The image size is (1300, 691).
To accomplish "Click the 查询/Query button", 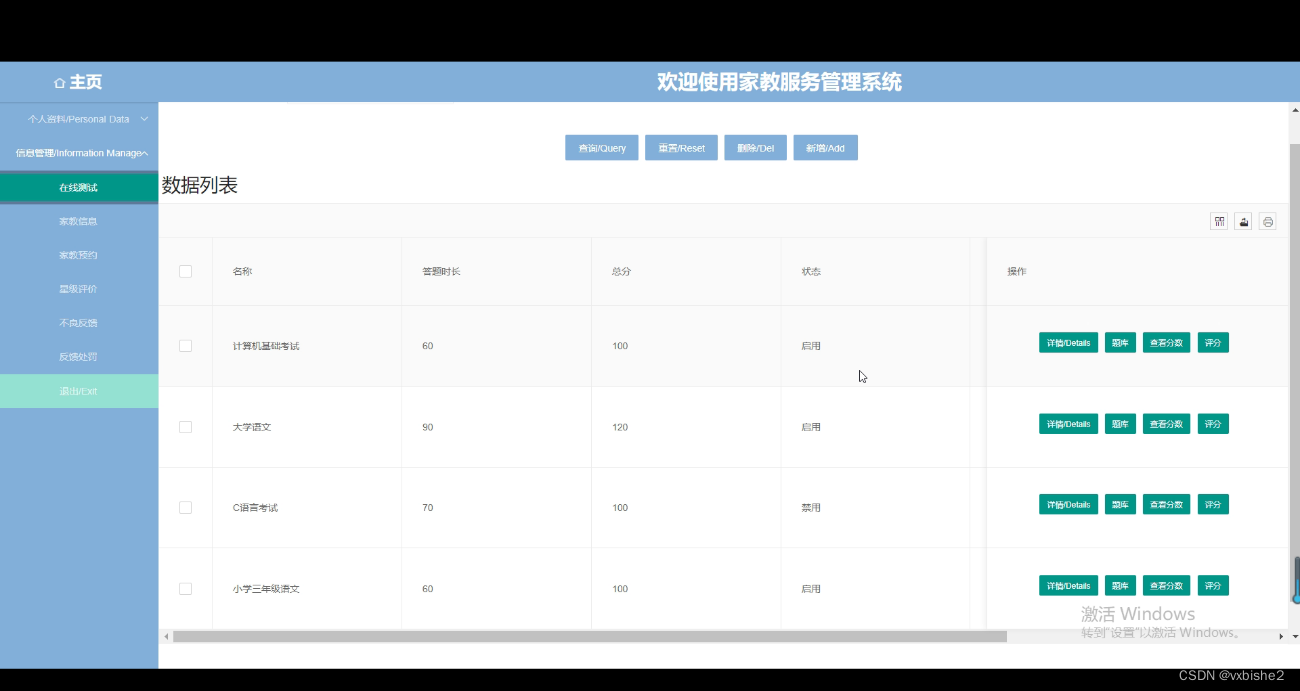I will (602, 148).
